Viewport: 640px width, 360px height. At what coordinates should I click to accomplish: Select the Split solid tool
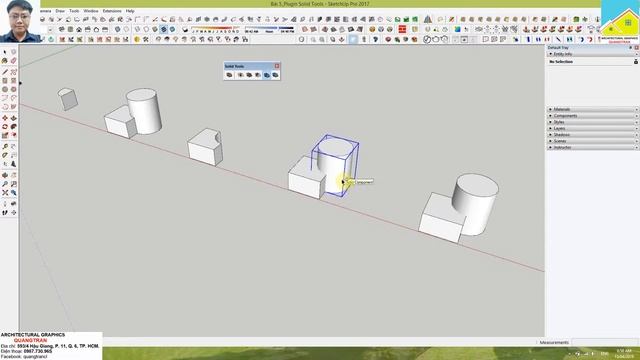275,75
